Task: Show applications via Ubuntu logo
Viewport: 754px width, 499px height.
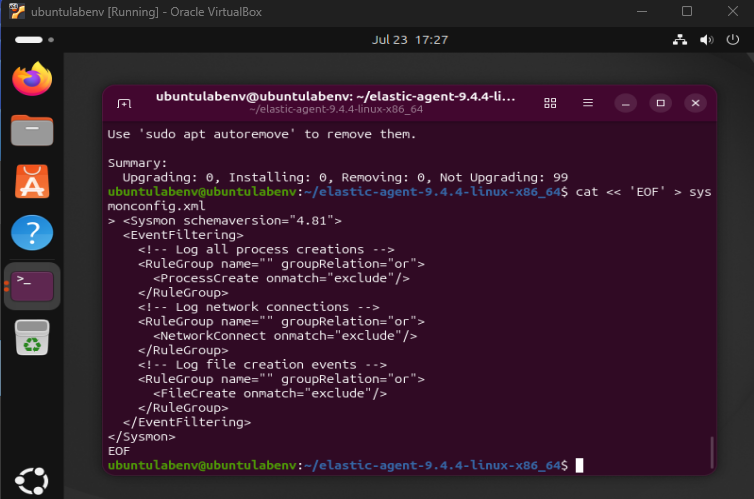Action: pos(32,481)
